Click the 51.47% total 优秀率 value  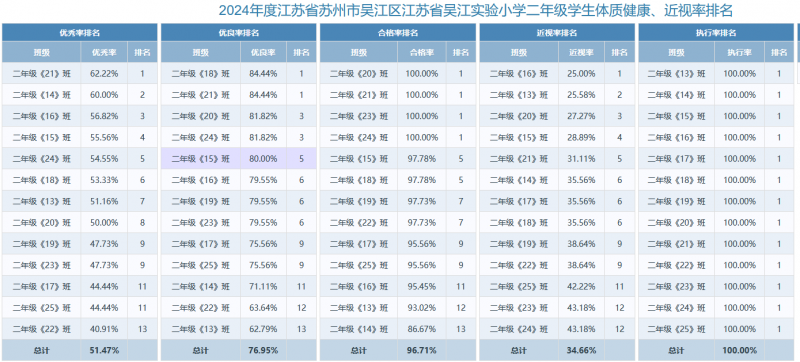(x=104, y=350)
